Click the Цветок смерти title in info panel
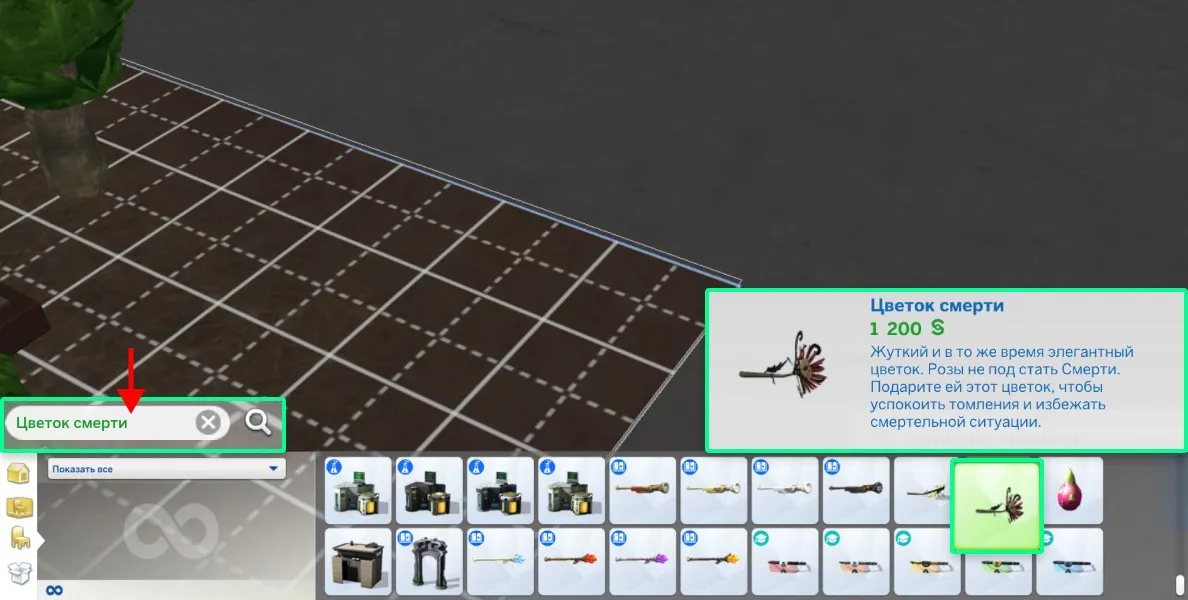The height and width of the screenshot is (600, 1188). (936, 305)
